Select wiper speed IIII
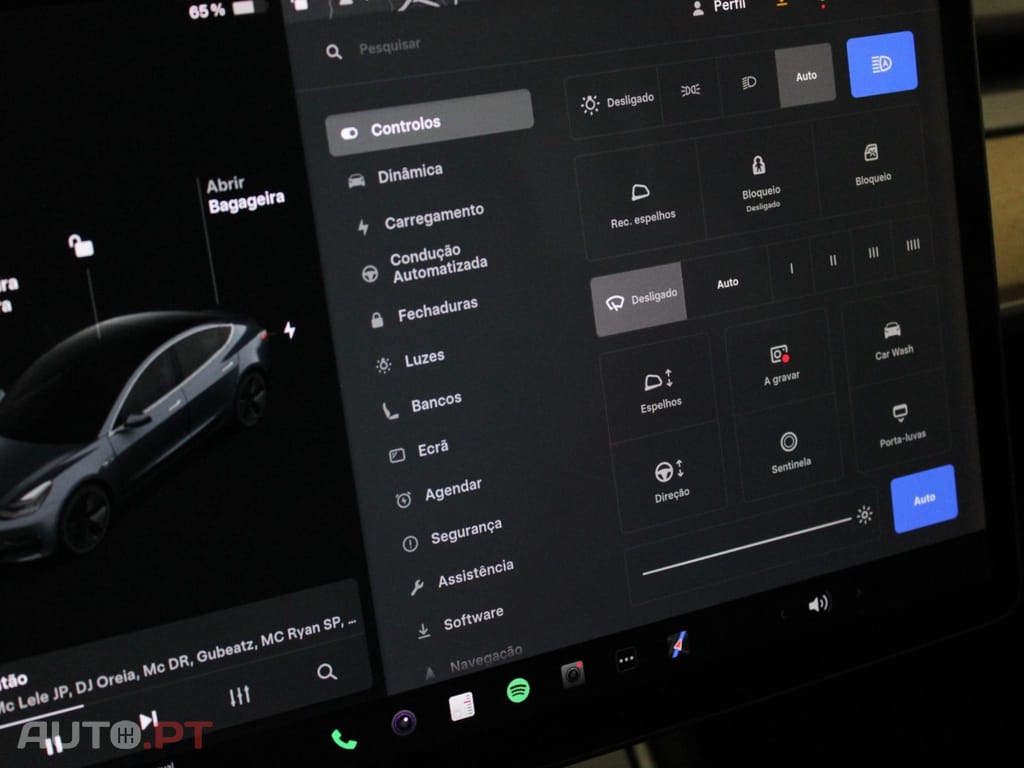Image resolution: width=1024 pixels, height=768 pixels. (913, 245)
